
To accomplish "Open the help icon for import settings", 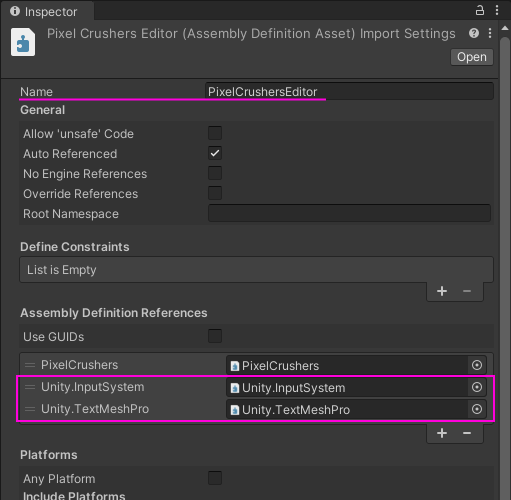I will 474,33.
